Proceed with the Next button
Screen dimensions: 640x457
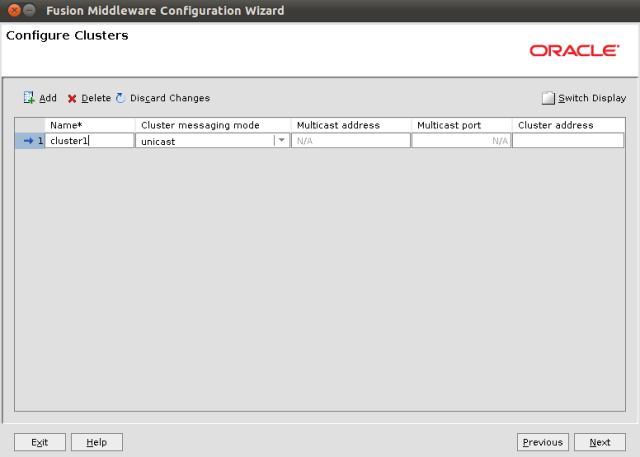click(600, 442)
